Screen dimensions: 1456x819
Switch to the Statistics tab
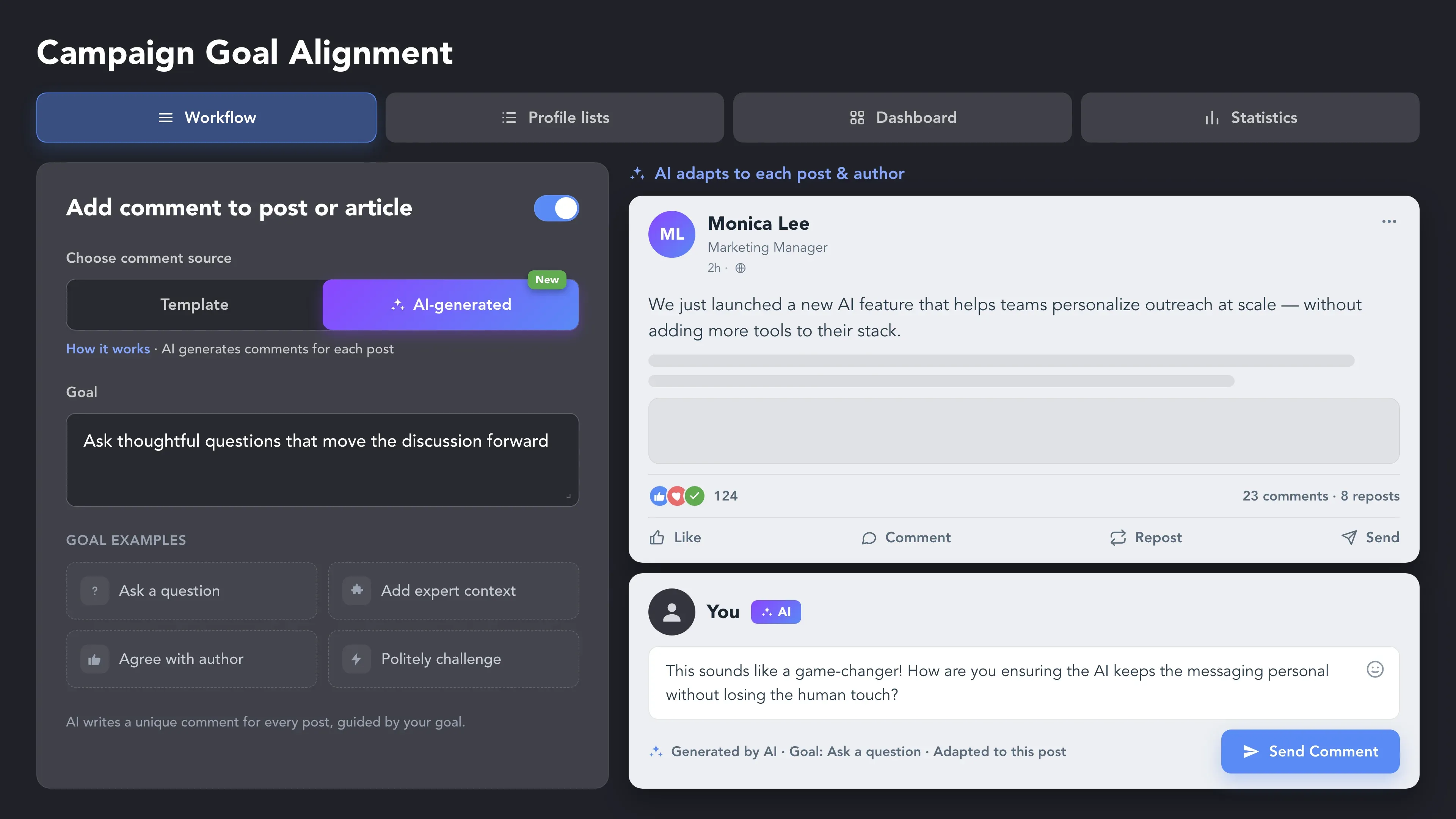tap(1250, 118)
